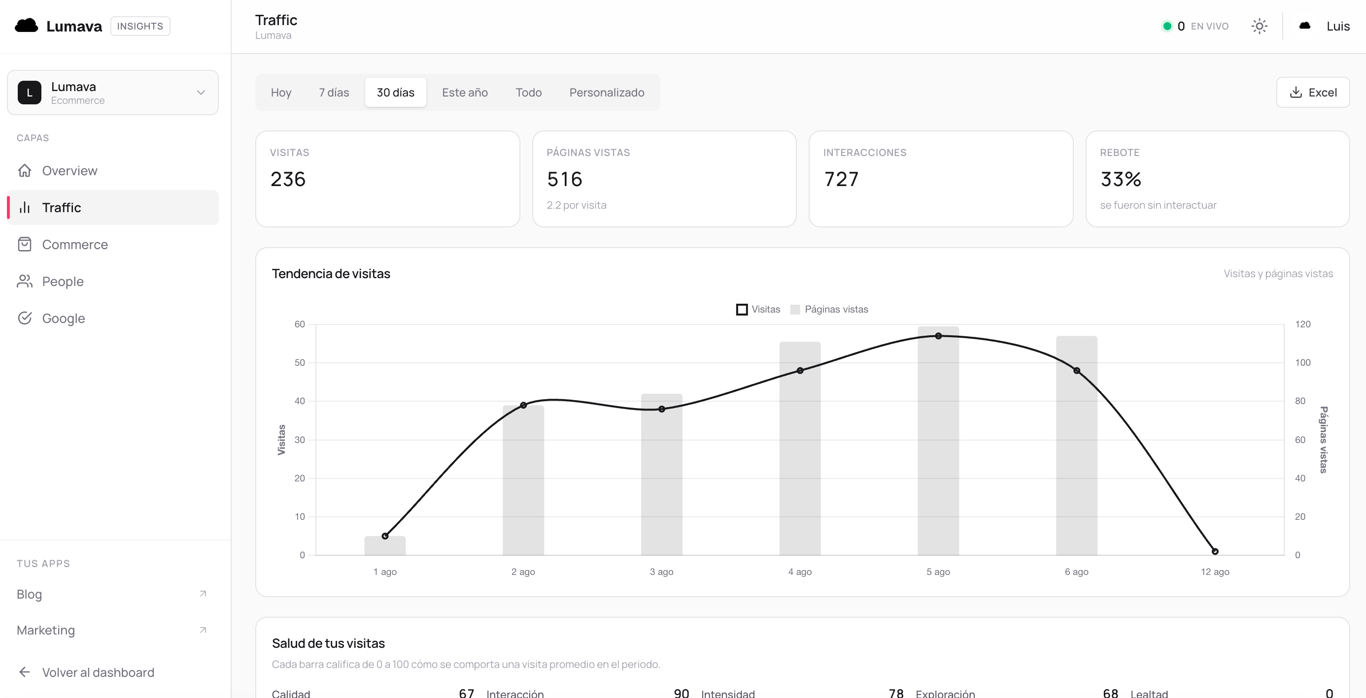Click the 5 ago data point on line
1366x698 pixels.
click(x=938, y=336)
